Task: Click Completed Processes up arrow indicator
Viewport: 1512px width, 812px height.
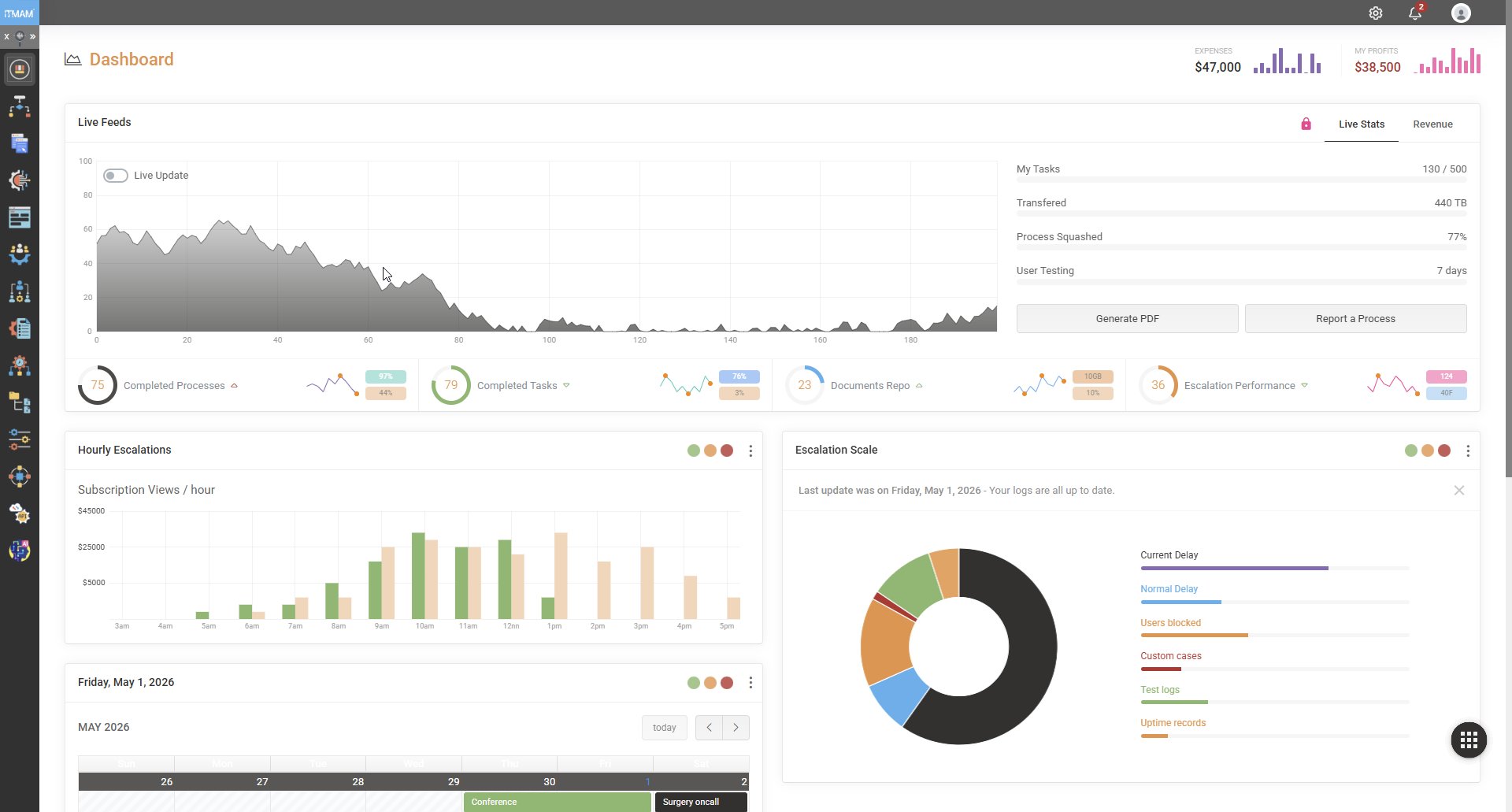Action: pos(234,386)
